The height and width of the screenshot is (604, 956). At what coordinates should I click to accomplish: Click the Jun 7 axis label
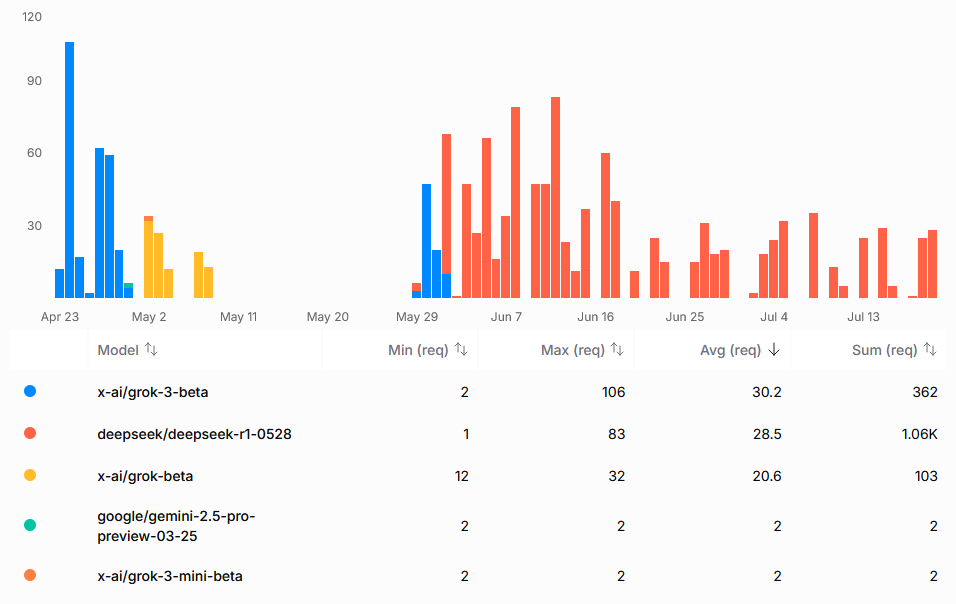coord(506,317)
